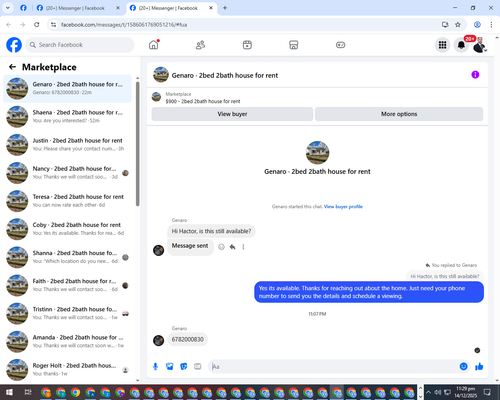
Task: Open more menu beside Message sent
Action: (243, 247)
